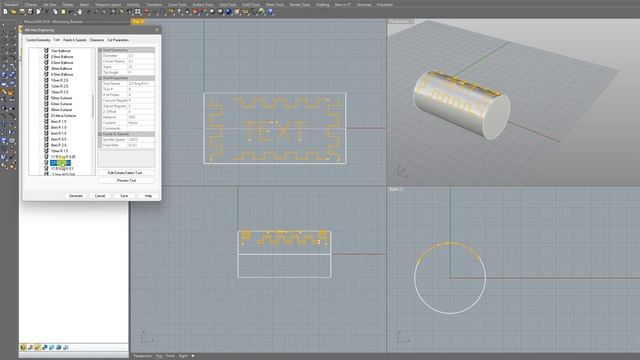Viewport: 640px width, 360px height.
Task: Click the Preview Tool button
Action: 126,180
